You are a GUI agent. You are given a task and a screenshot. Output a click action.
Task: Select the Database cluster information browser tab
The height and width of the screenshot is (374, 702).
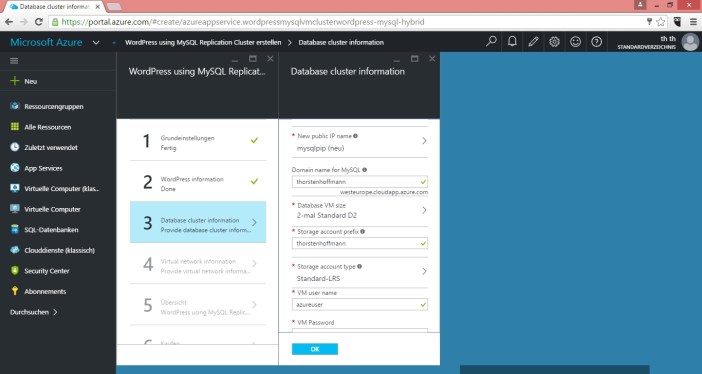[55, 7]
